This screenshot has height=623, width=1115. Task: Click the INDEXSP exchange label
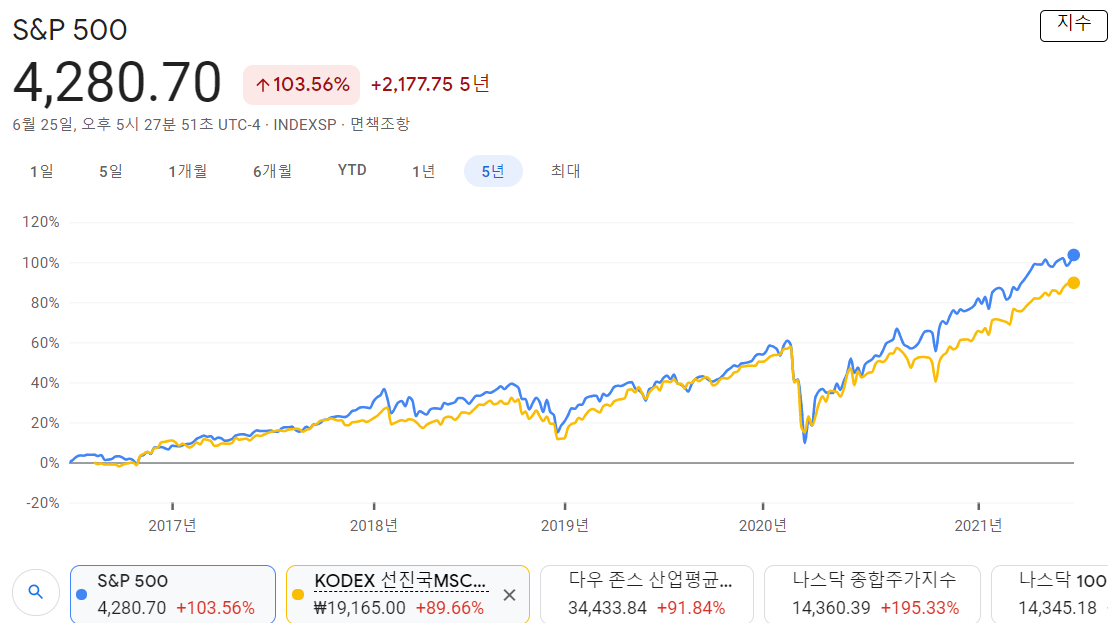[x=305, y=124]
